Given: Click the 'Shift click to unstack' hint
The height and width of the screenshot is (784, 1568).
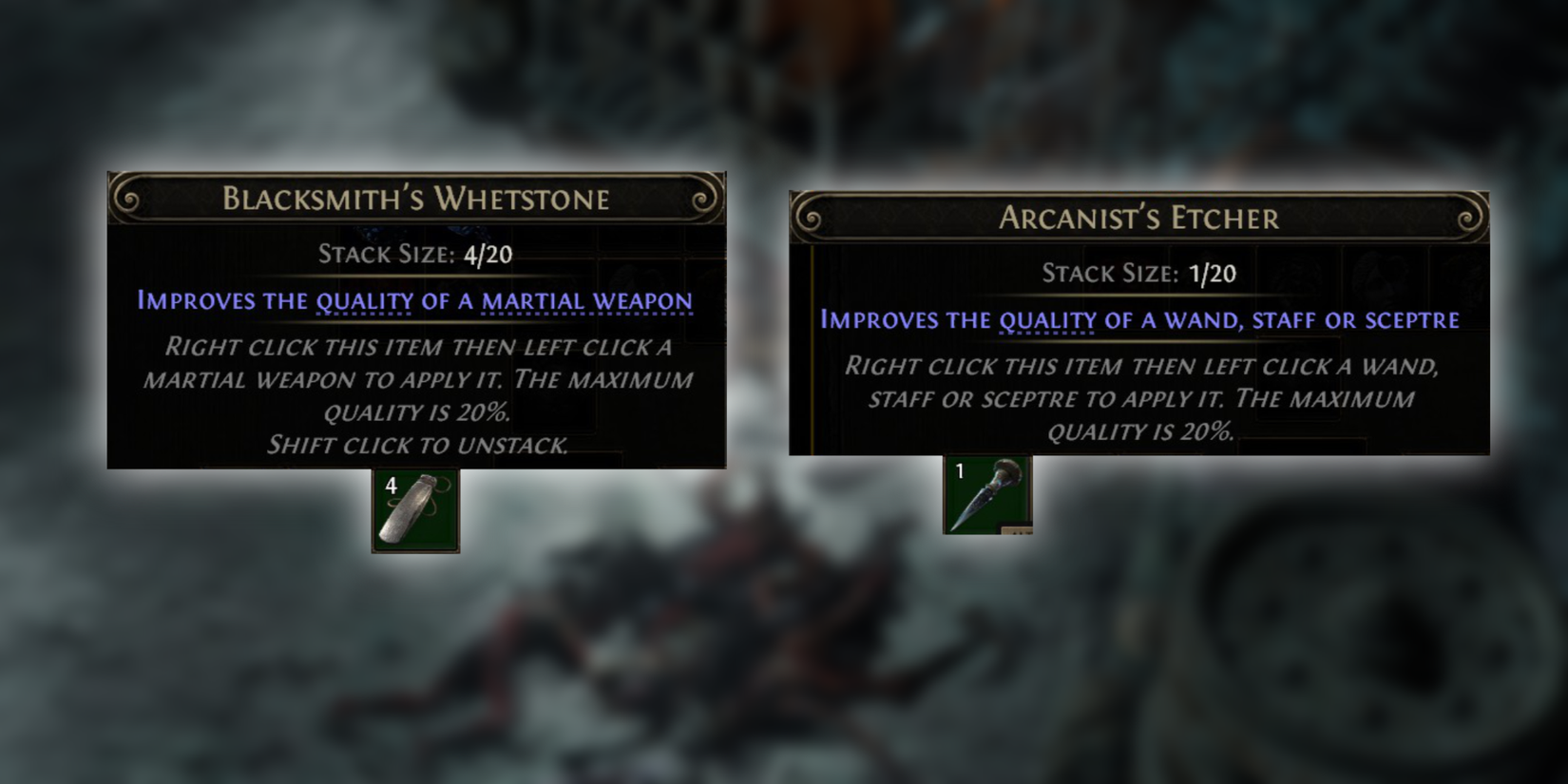Looking at the screenshot, I should click(417, 445).
